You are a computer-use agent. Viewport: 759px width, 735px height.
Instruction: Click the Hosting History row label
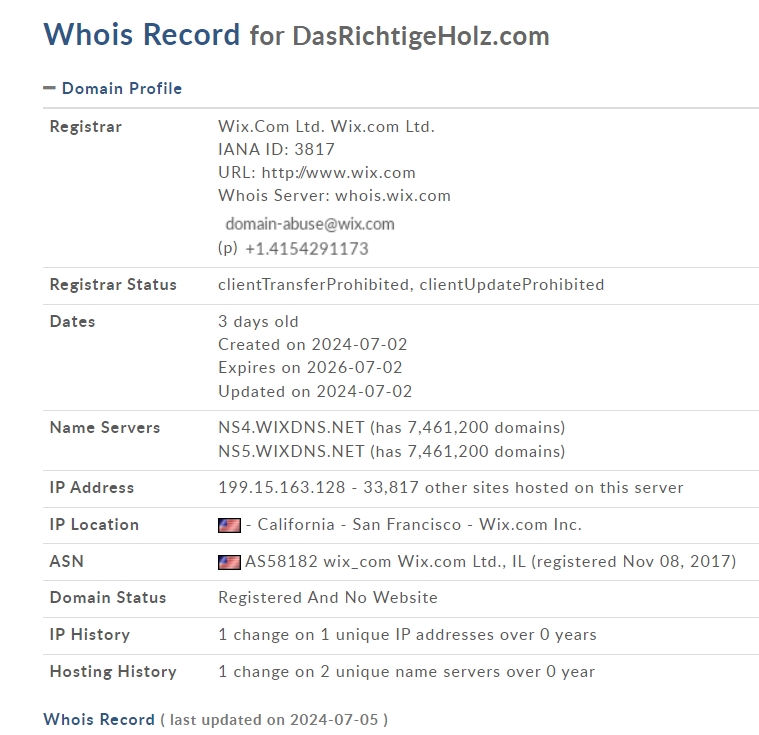coord(113,672)
